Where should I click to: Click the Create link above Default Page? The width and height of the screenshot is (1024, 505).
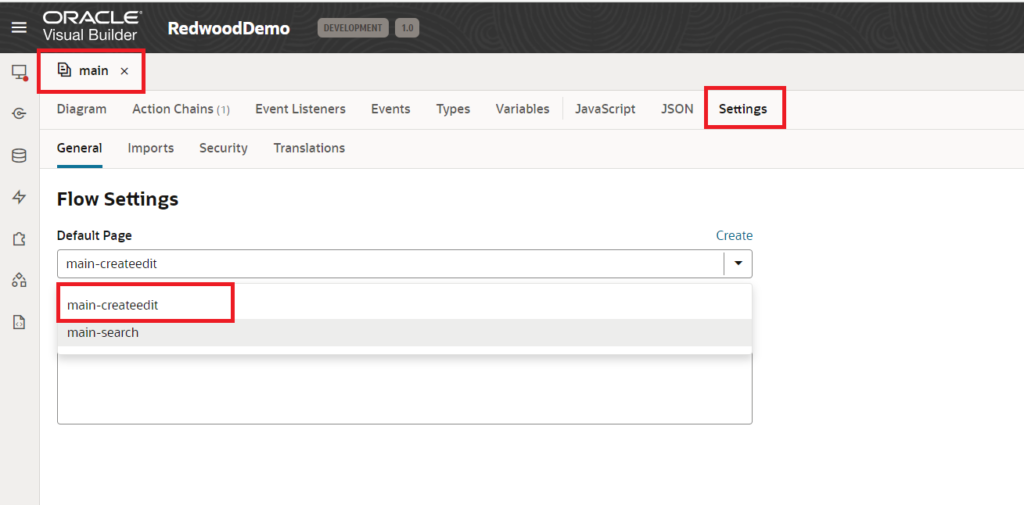tap(734, 236)
